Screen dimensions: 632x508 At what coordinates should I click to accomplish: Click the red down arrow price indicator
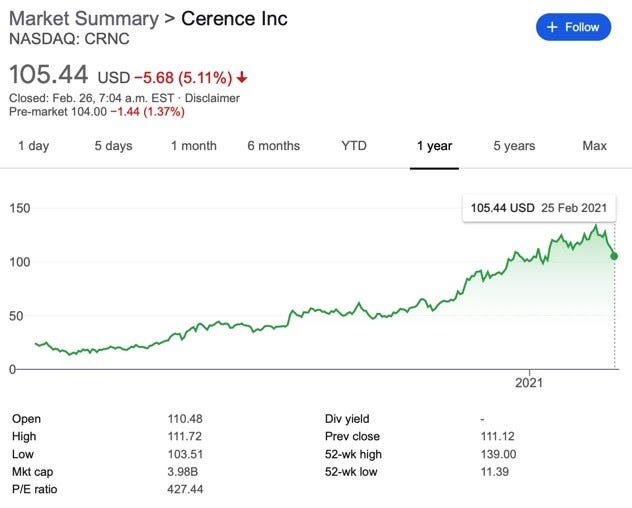pos(243,76)
